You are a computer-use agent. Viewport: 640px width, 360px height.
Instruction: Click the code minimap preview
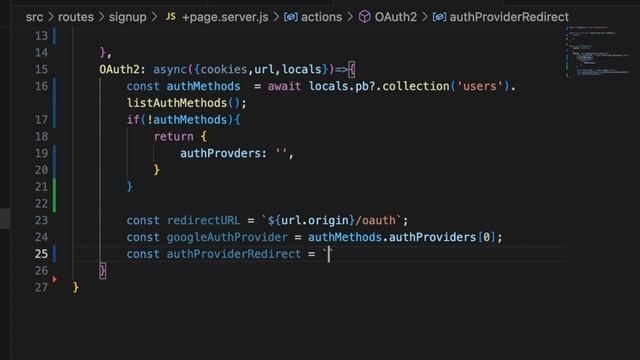click(x=598, y=51)
